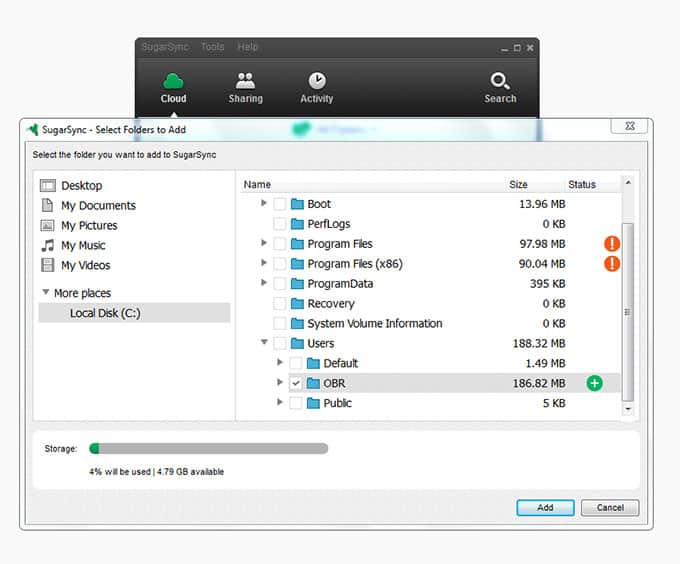Sort list by Name column header
680x564 pixels.
(x=257, y=185)
